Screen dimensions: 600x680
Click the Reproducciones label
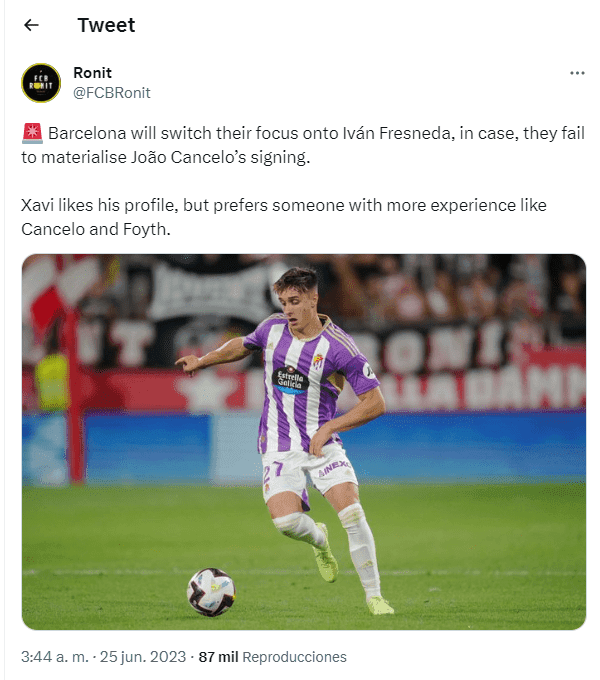pyautogui.click(x=294, y=657)
